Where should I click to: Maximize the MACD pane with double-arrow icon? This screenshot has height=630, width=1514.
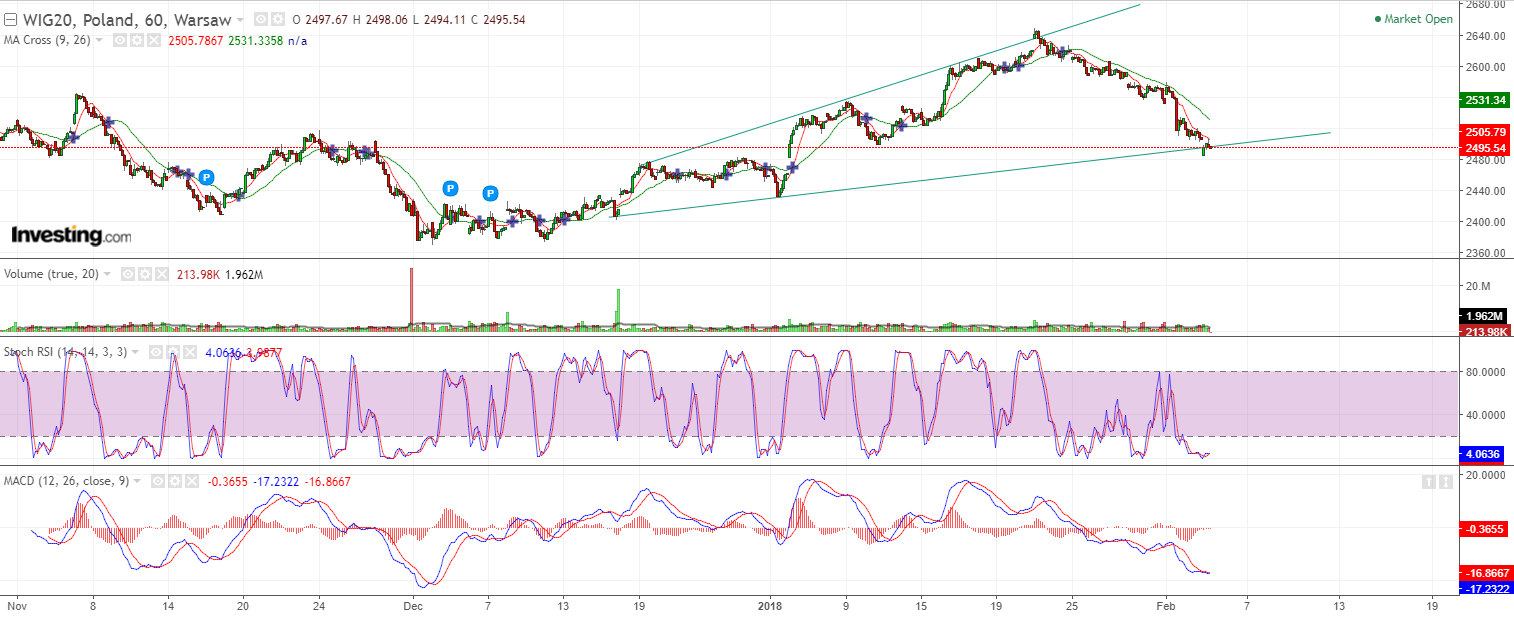[1446, 482]
